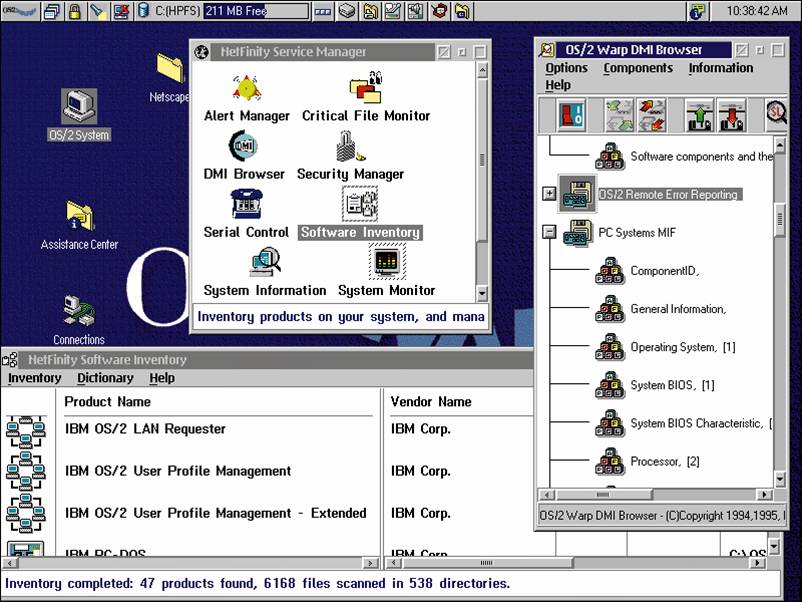This screenshot has width=802, height=602.
Task: Click the Vendor Name column header
Action: 431,402
